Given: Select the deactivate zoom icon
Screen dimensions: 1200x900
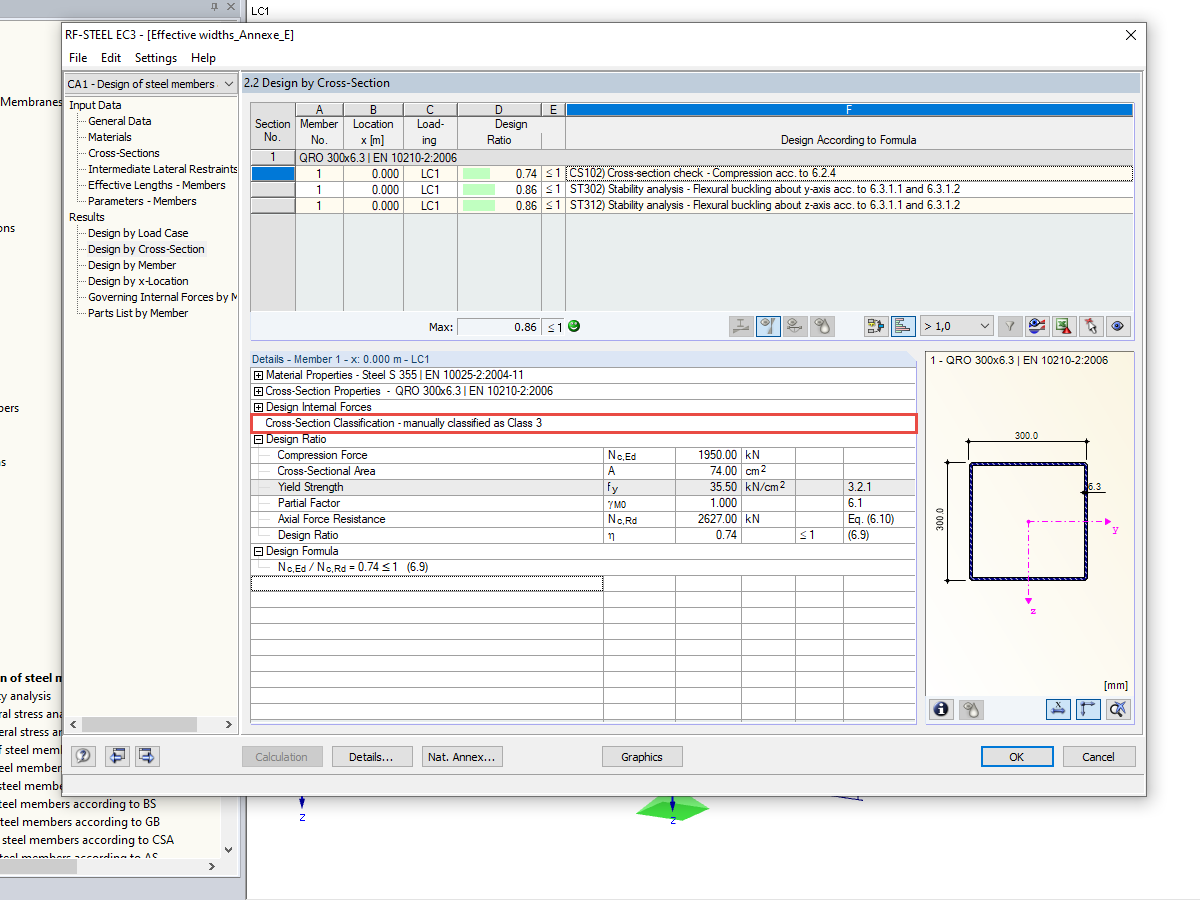Looking at the screenshot, I should (1120, 709).
